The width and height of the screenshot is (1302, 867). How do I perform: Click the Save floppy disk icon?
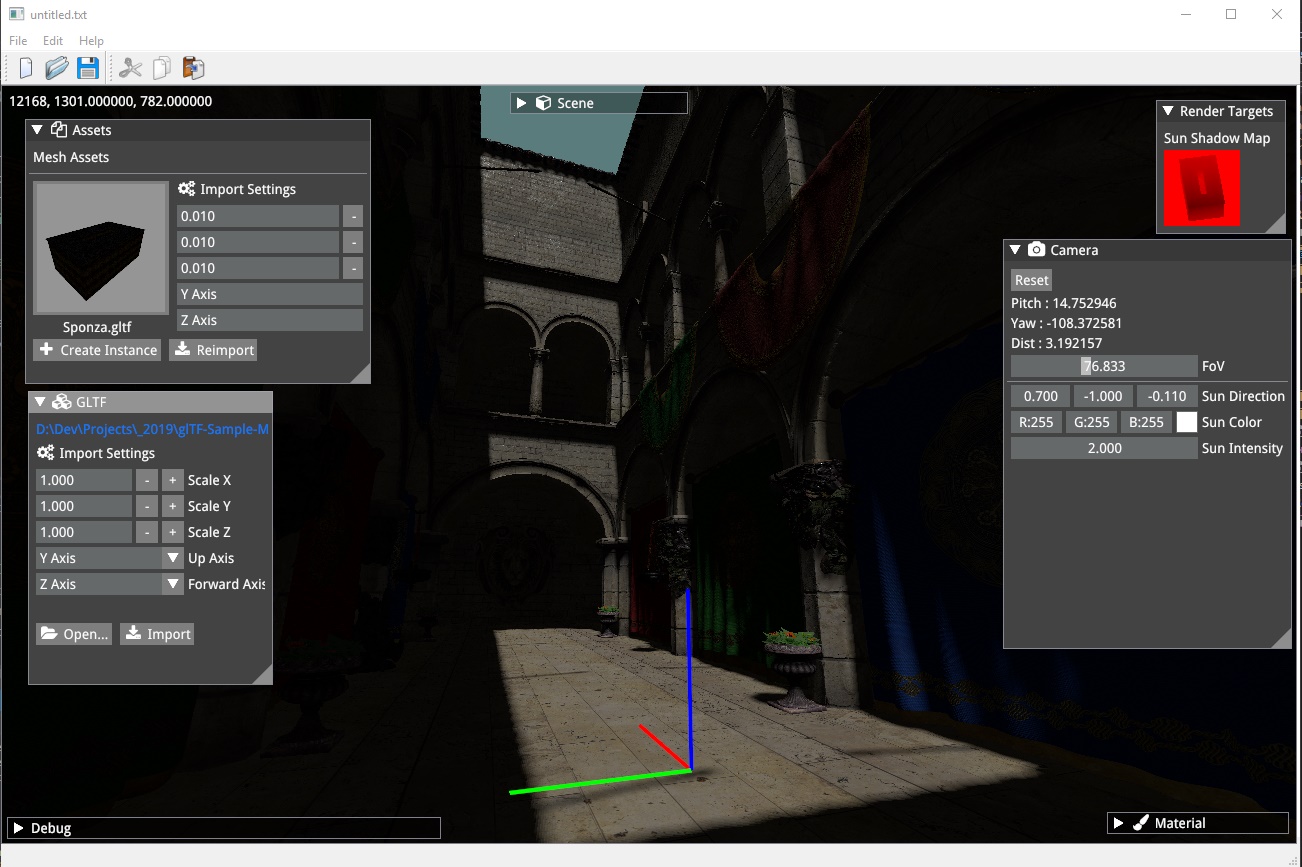(88, 68)
